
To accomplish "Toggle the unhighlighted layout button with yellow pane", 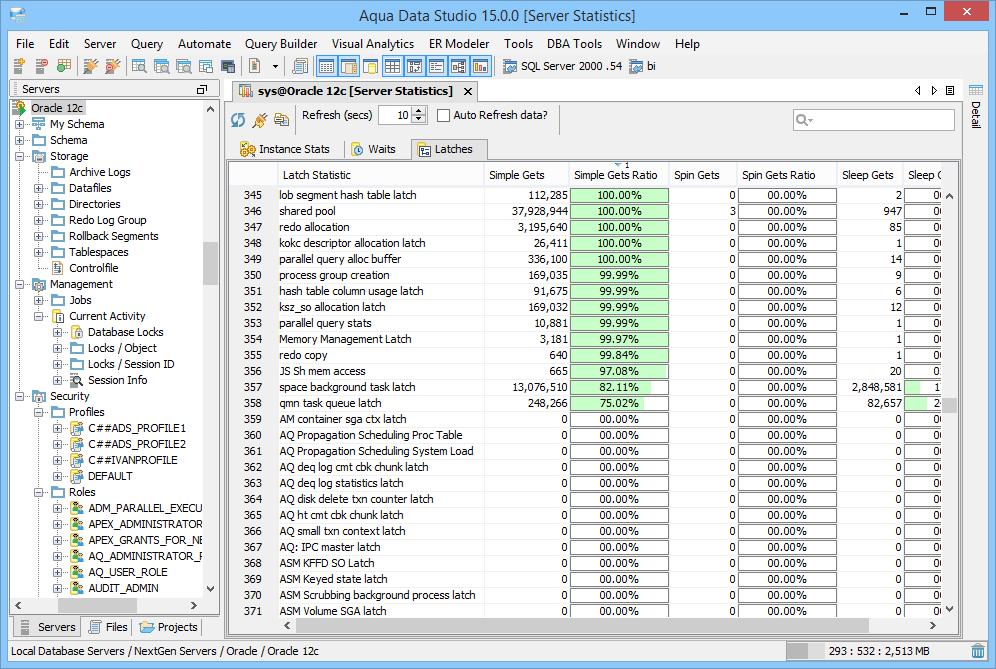I will coord(370,66).
